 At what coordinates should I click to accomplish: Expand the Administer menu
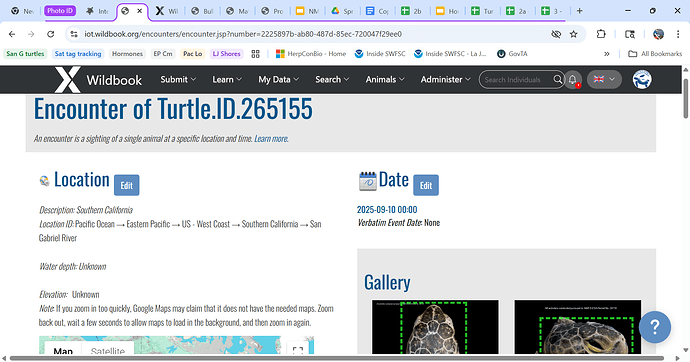(445, 80)
